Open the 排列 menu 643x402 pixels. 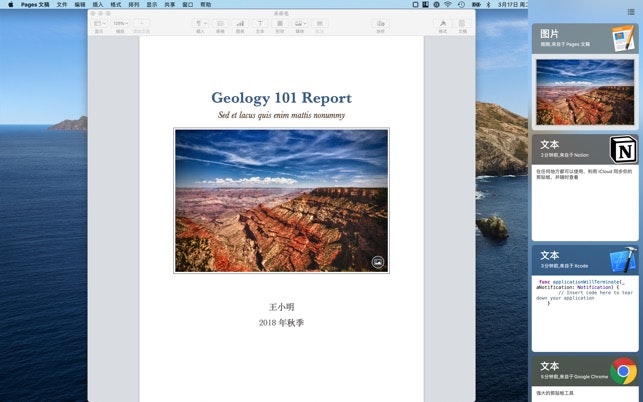pyautogui.click(x=134, y=5)
